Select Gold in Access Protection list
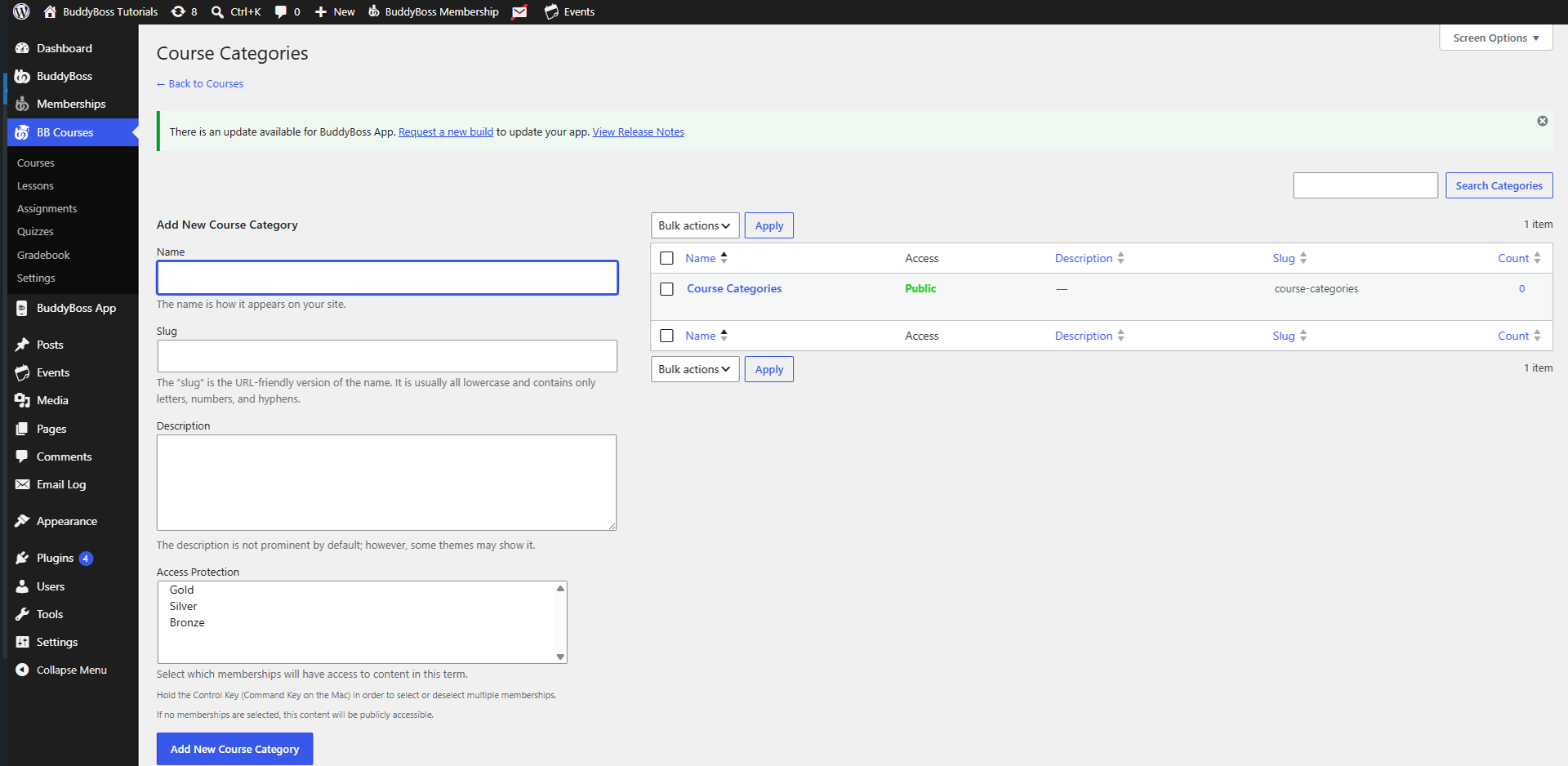This screenshot has width=1568, height=766. click(181, 590)
